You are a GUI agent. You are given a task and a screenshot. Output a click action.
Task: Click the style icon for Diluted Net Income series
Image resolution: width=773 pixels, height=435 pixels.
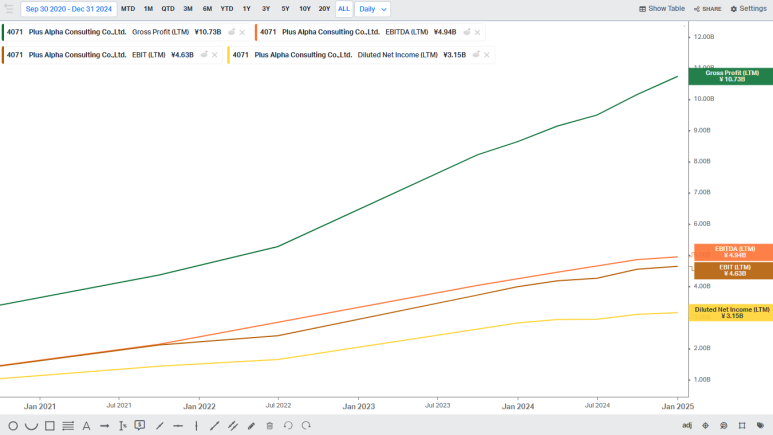(476, 55)
